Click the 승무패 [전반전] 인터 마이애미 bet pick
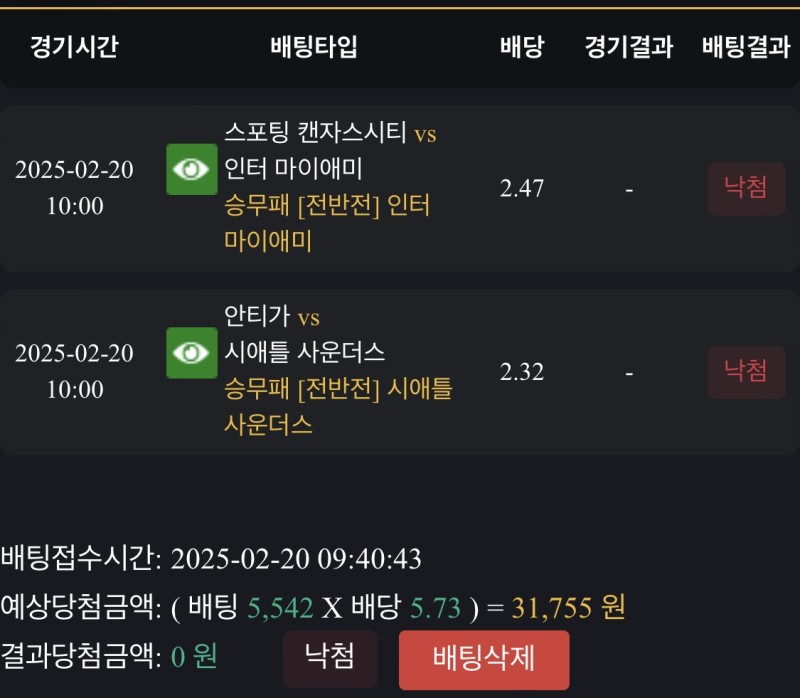Viewport: 800px width, 698px height. point(327,223)
